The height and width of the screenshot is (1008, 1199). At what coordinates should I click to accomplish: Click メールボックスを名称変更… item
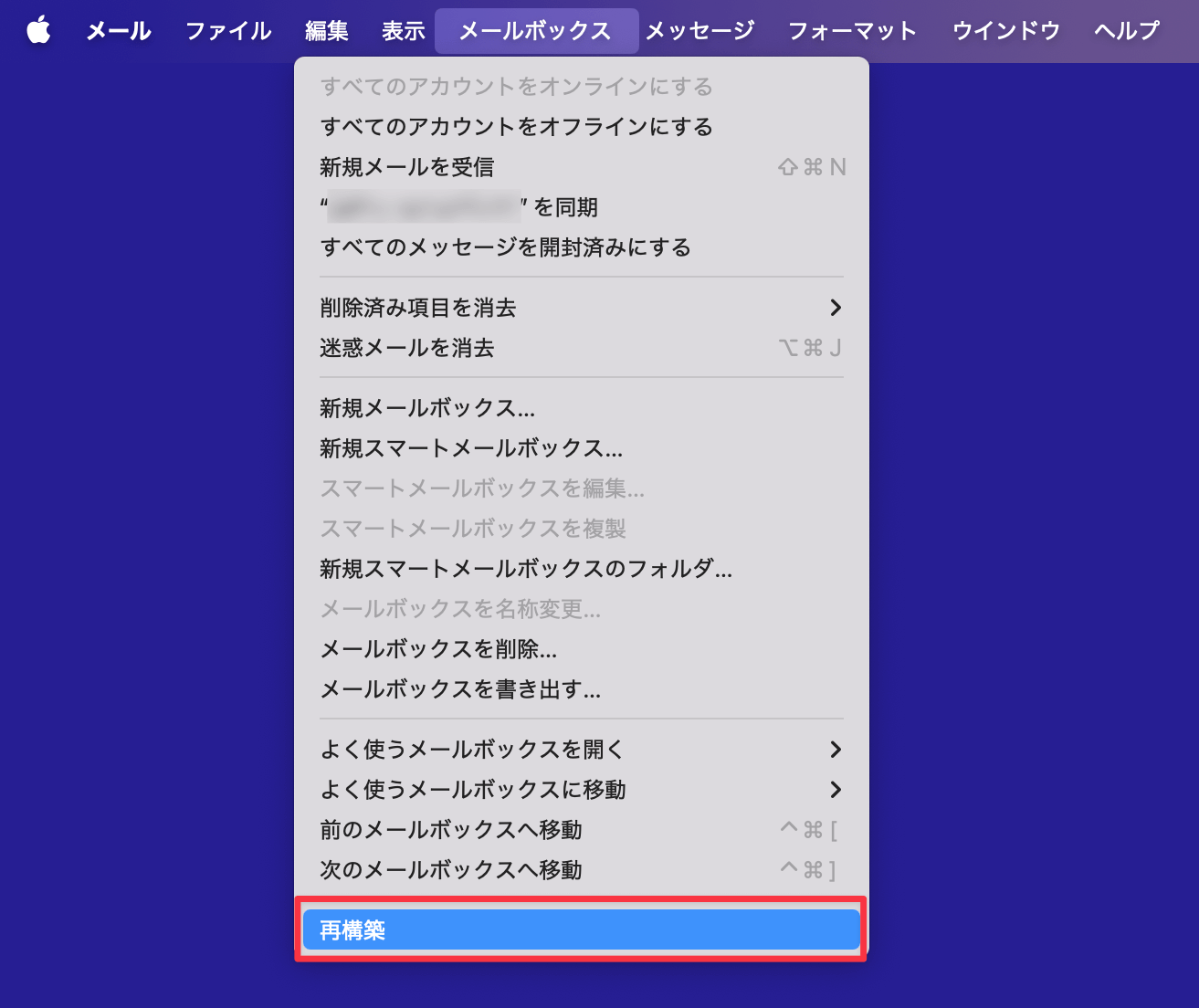coord(582,609)
